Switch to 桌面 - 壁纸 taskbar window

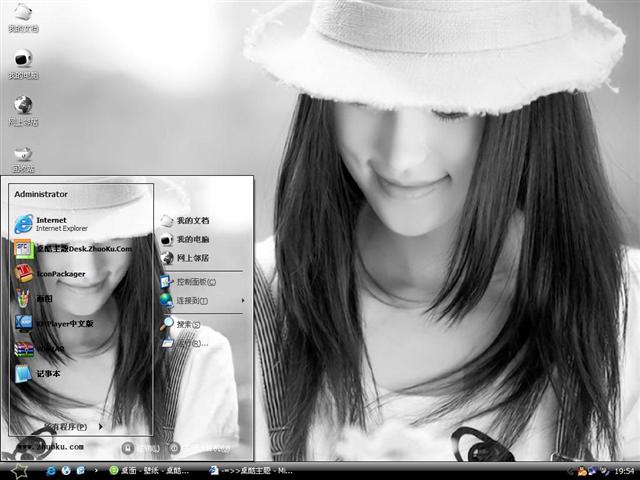[150, 470]
